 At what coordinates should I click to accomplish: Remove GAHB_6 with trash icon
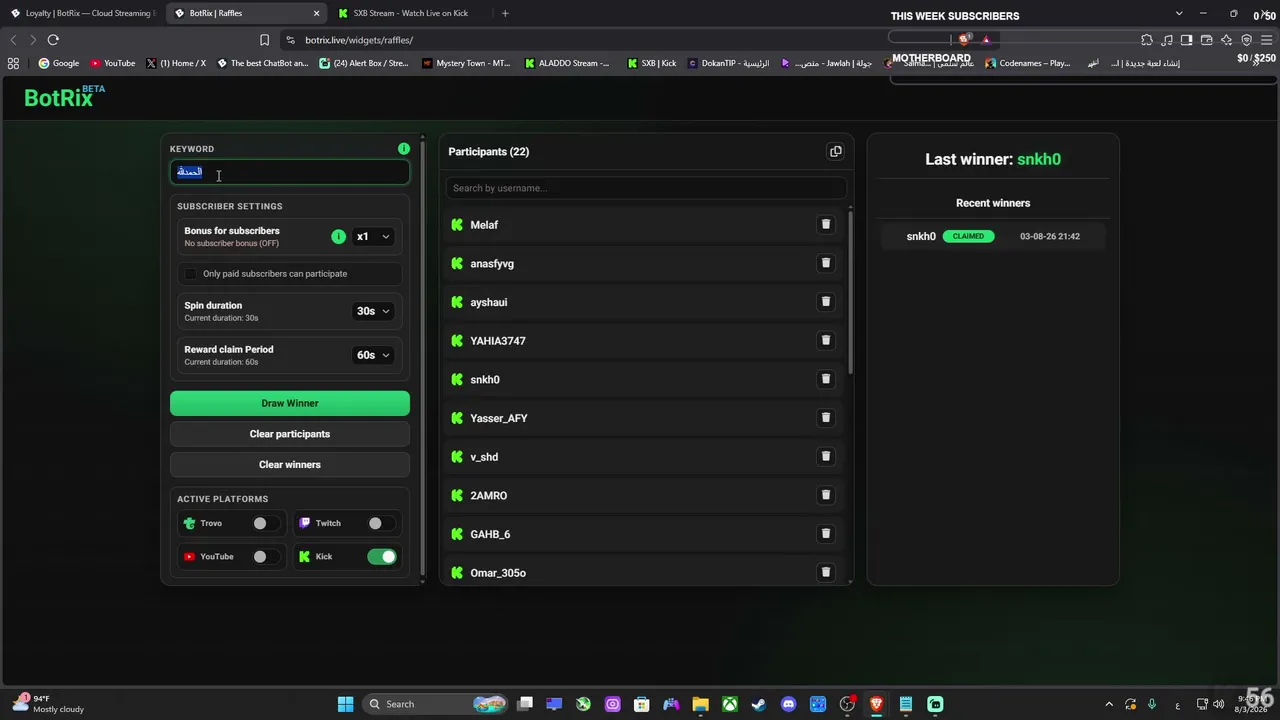[x=826, y=534]
